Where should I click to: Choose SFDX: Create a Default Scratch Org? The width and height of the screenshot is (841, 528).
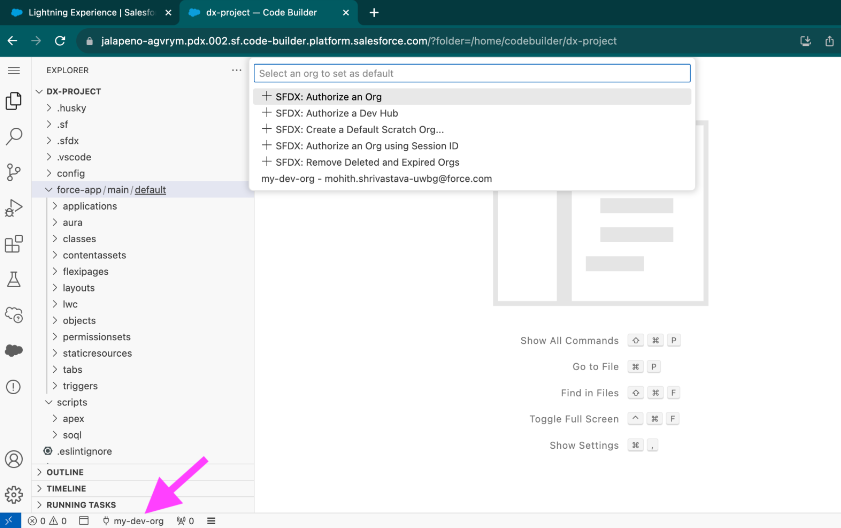pos(359,130)
